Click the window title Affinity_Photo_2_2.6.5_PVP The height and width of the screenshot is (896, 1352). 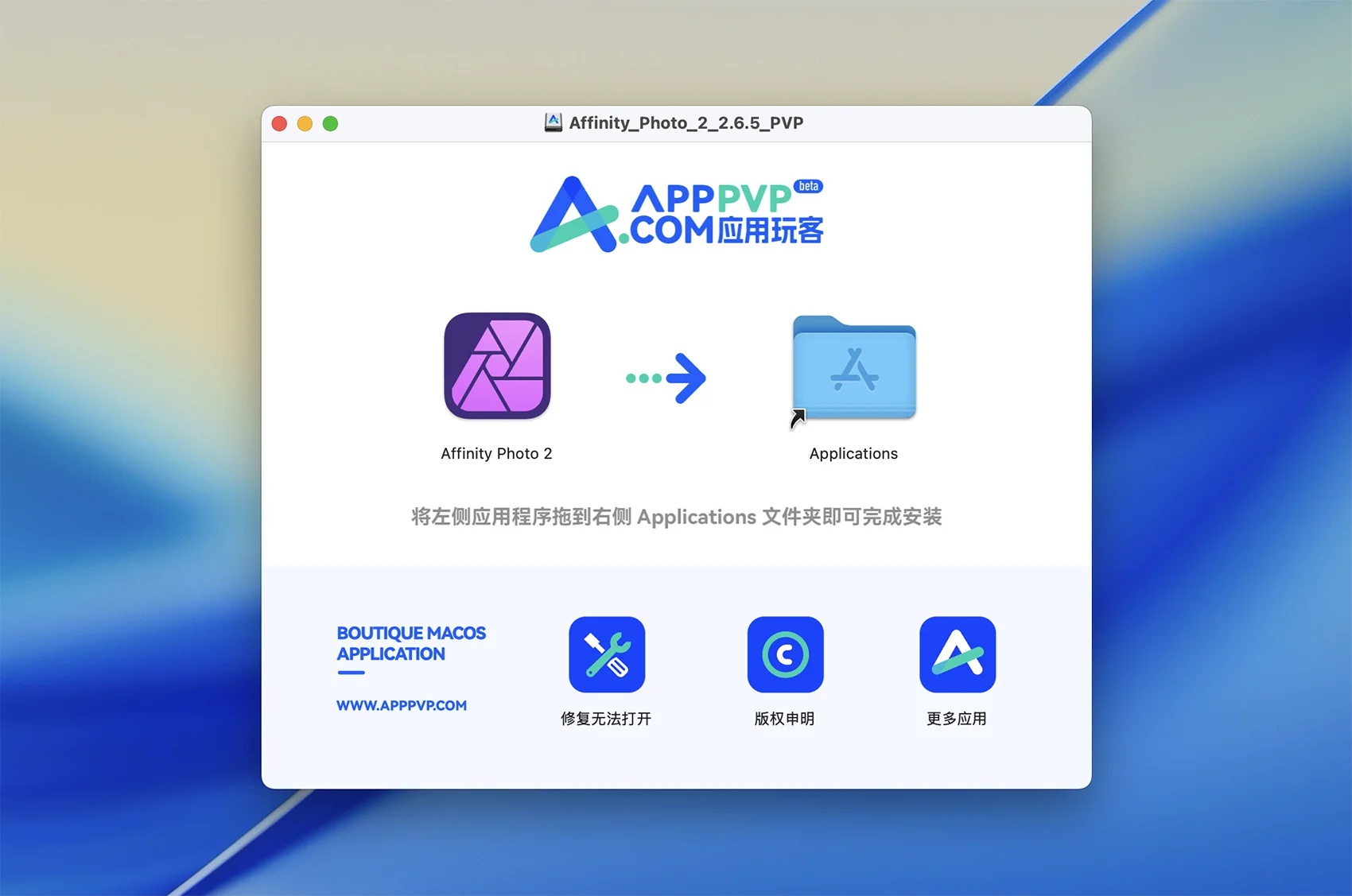click(686, 122)
